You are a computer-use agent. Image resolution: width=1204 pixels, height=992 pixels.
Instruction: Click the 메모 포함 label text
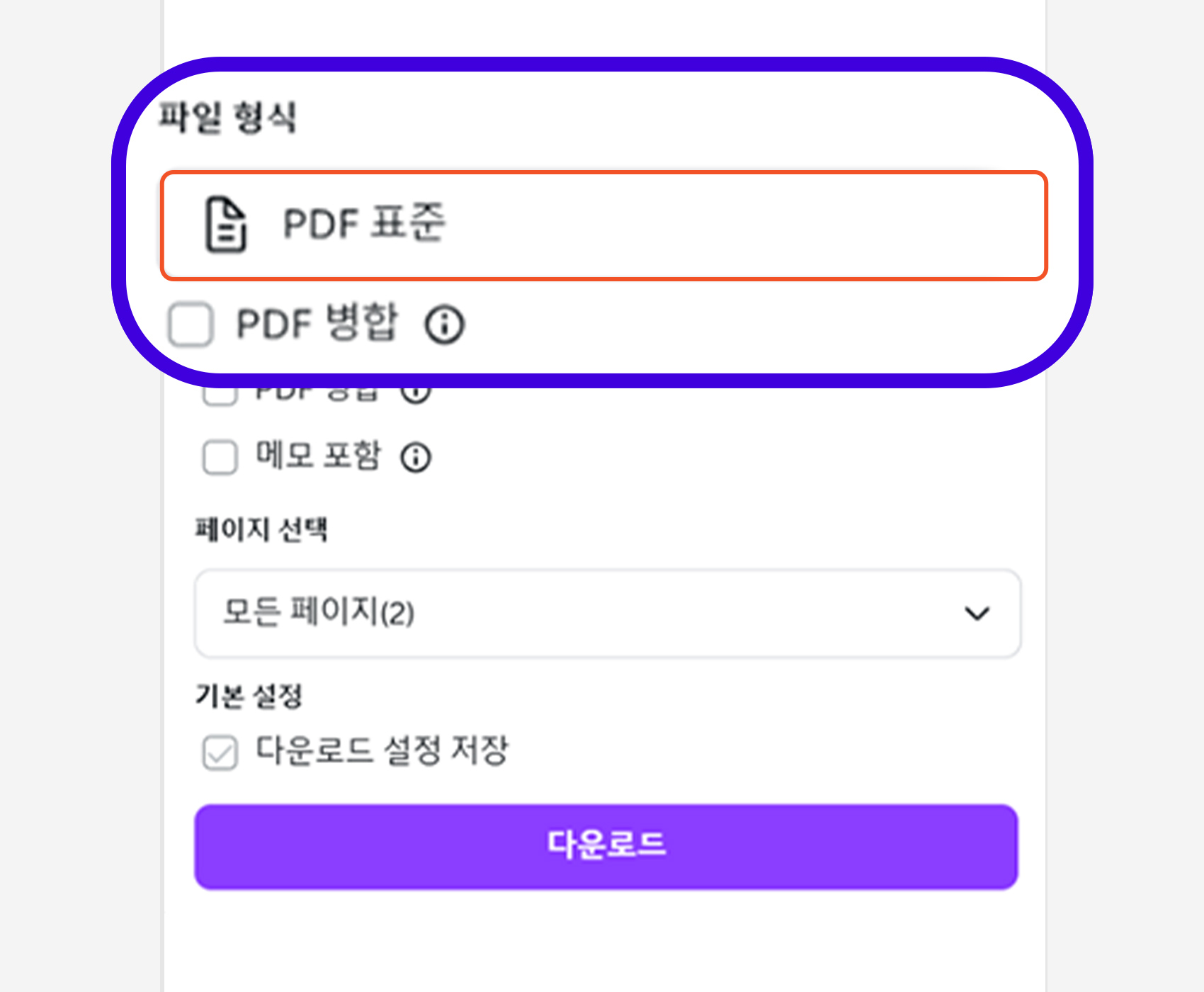click(318, 456)
